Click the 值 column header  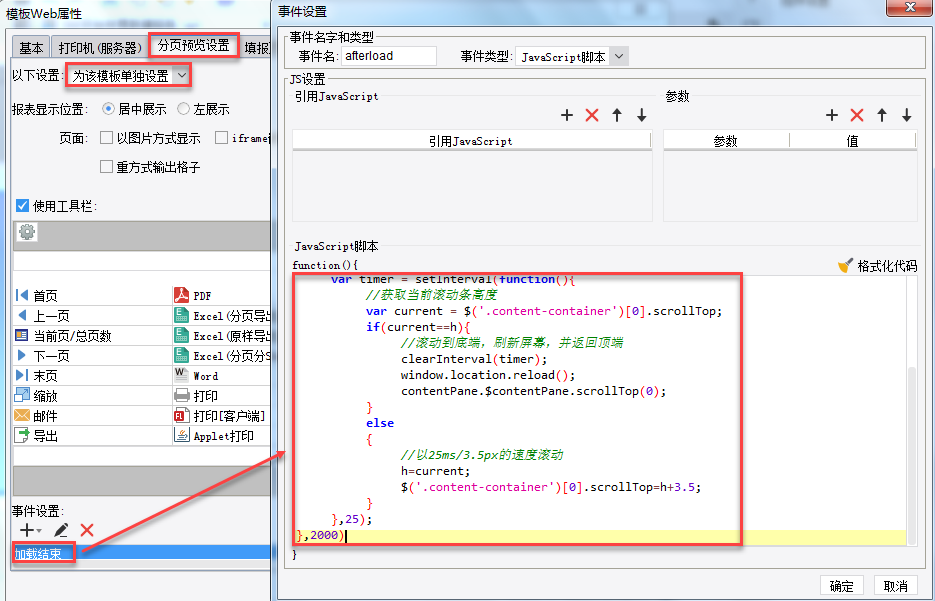pyautogui.click(x=853, y=141)
